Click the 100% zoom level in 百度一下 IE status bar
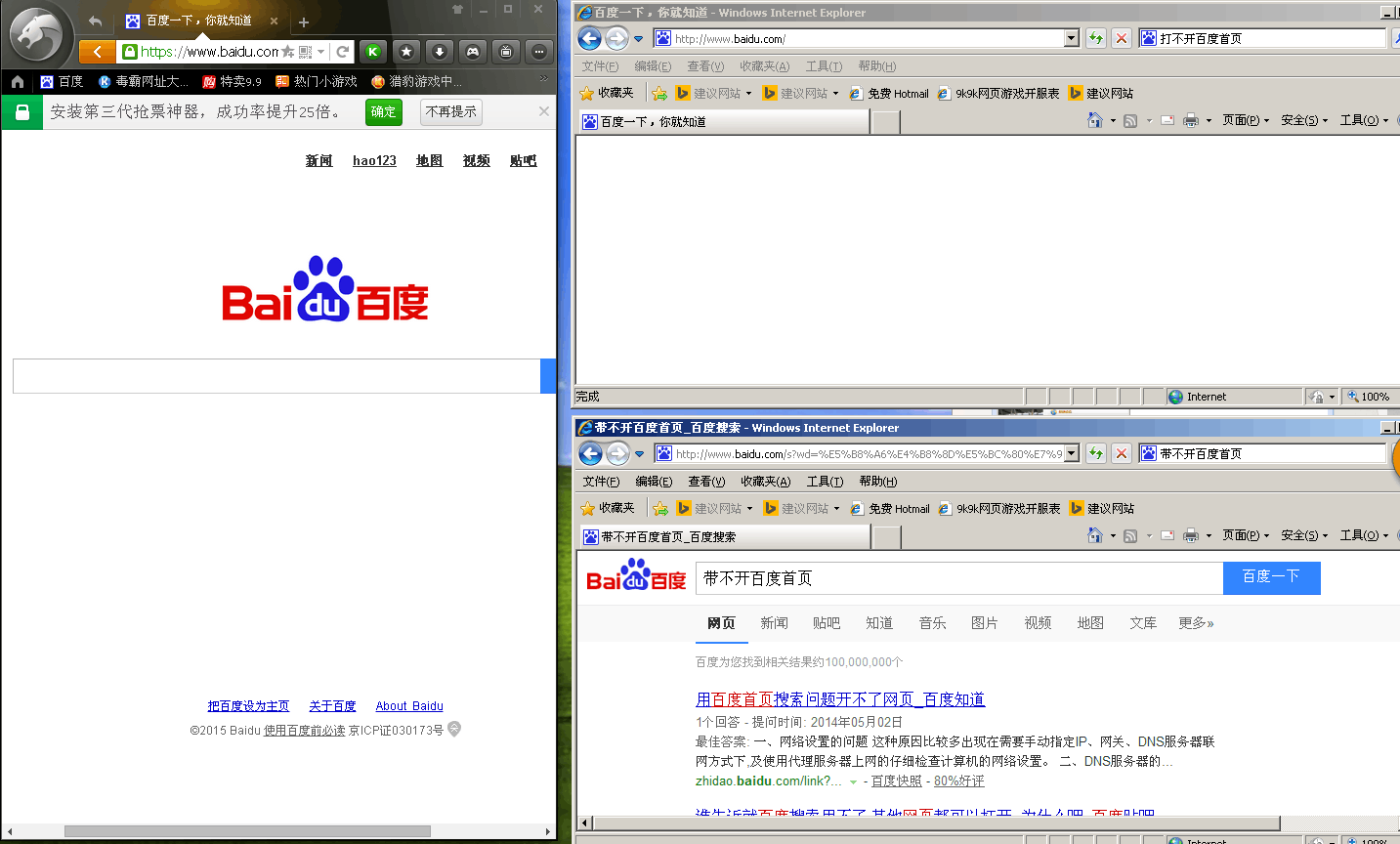Viewport: 1400px width, 844px height. 1369,397
